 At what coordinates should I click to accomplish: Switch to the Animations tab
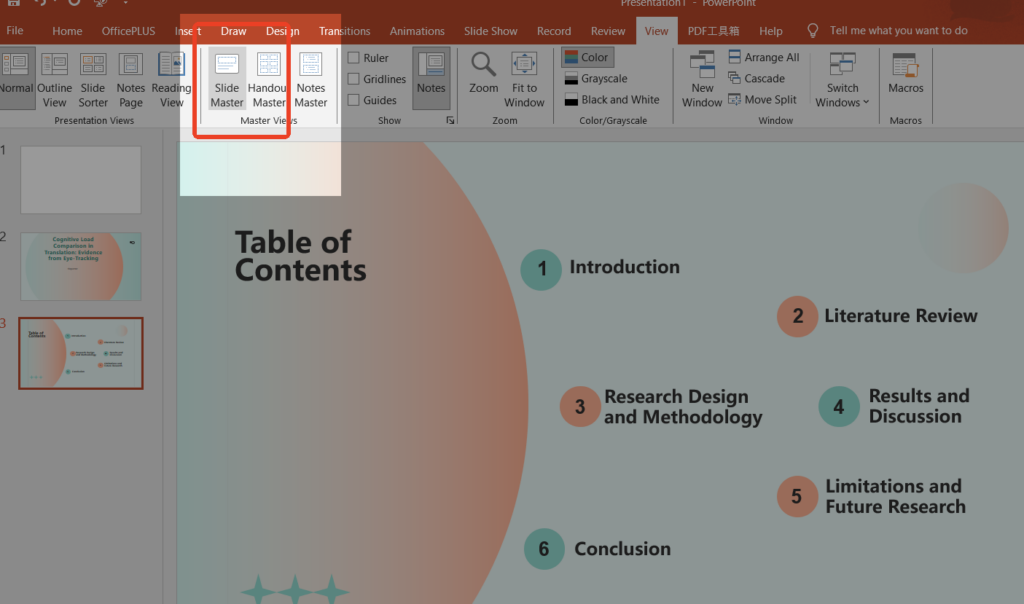coord(417,31)
